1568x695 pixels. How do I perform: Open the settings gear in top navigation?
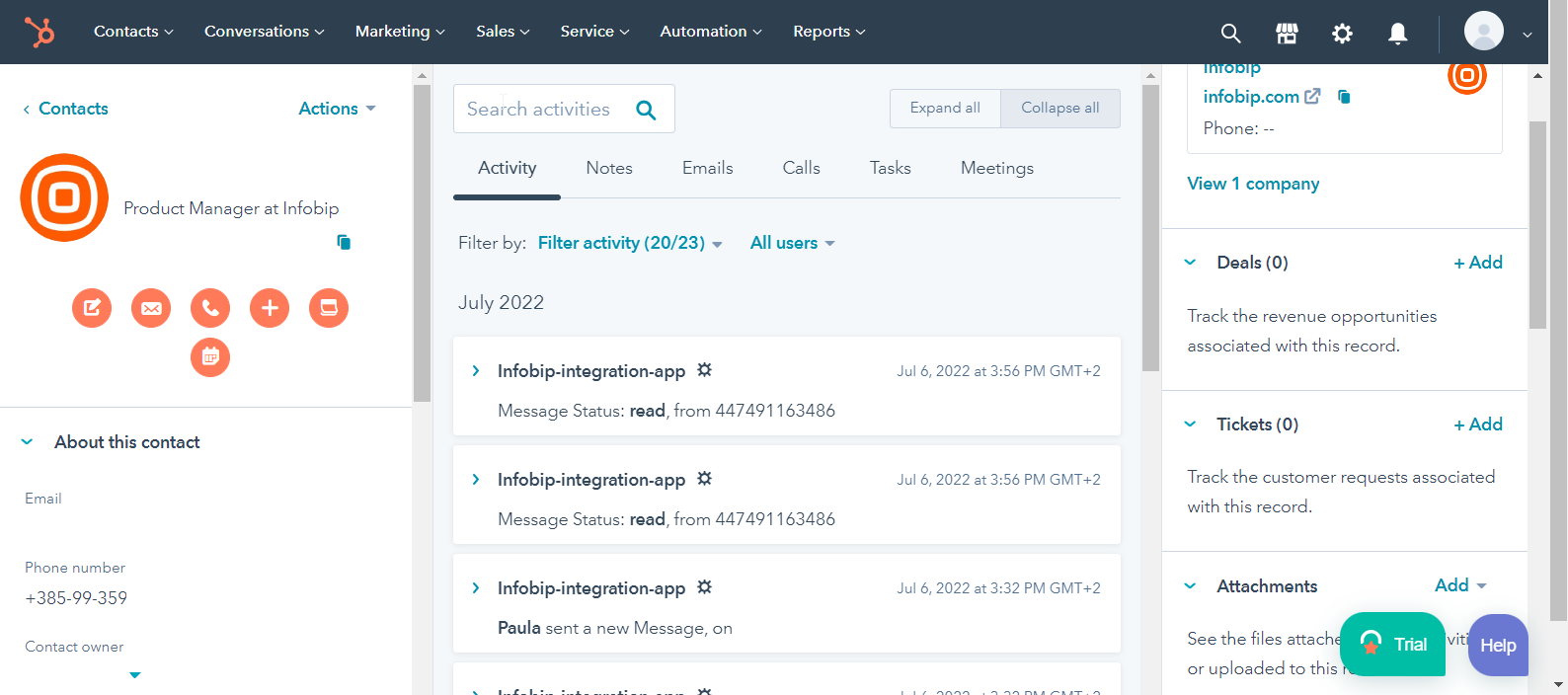tap(1342, 33)
